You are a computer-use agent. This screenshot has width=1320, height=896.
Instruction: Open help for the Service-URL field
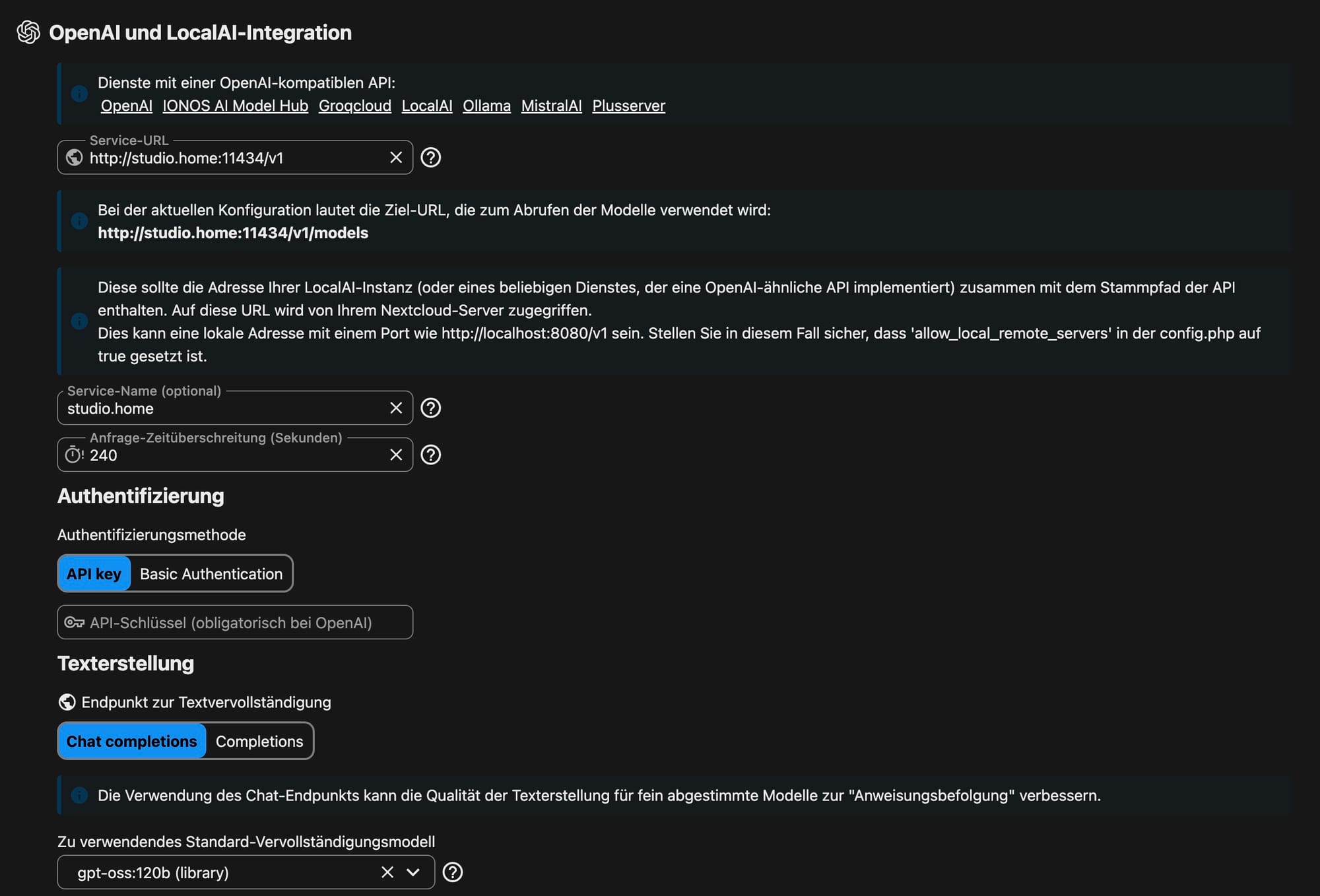[x=431, y=158]
